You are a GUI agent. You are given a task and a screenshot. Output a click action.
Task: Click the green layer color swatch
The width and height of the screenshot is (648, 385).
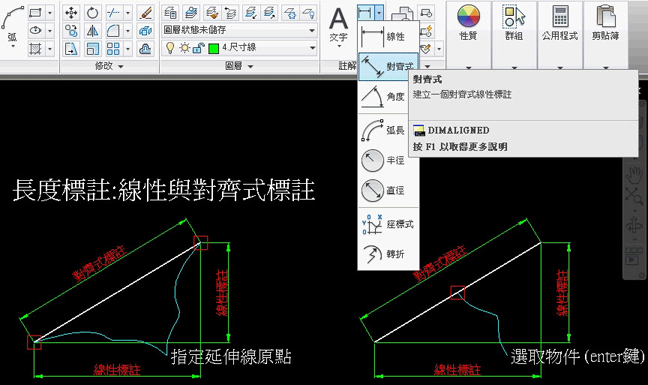coord(214,48)
